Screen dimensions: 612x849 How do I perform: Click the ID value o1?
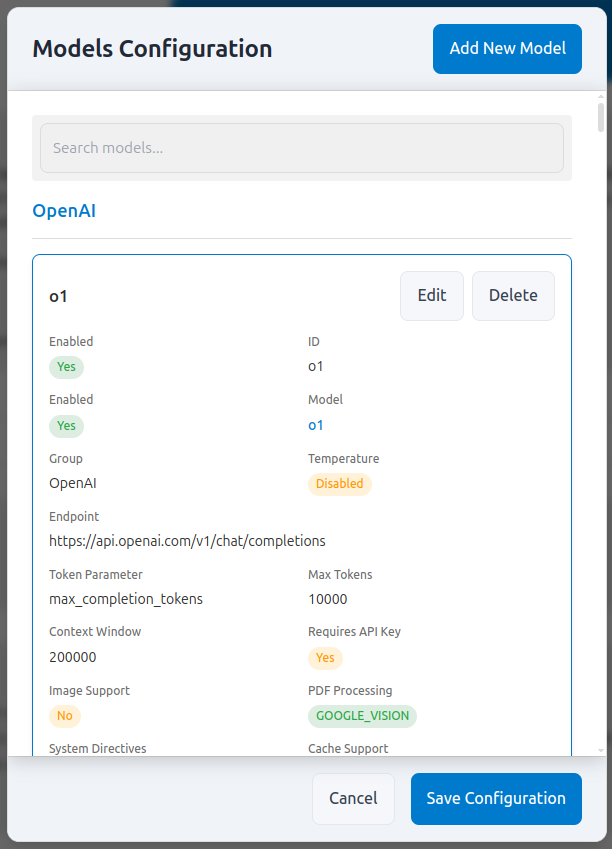tap(315, 367)
